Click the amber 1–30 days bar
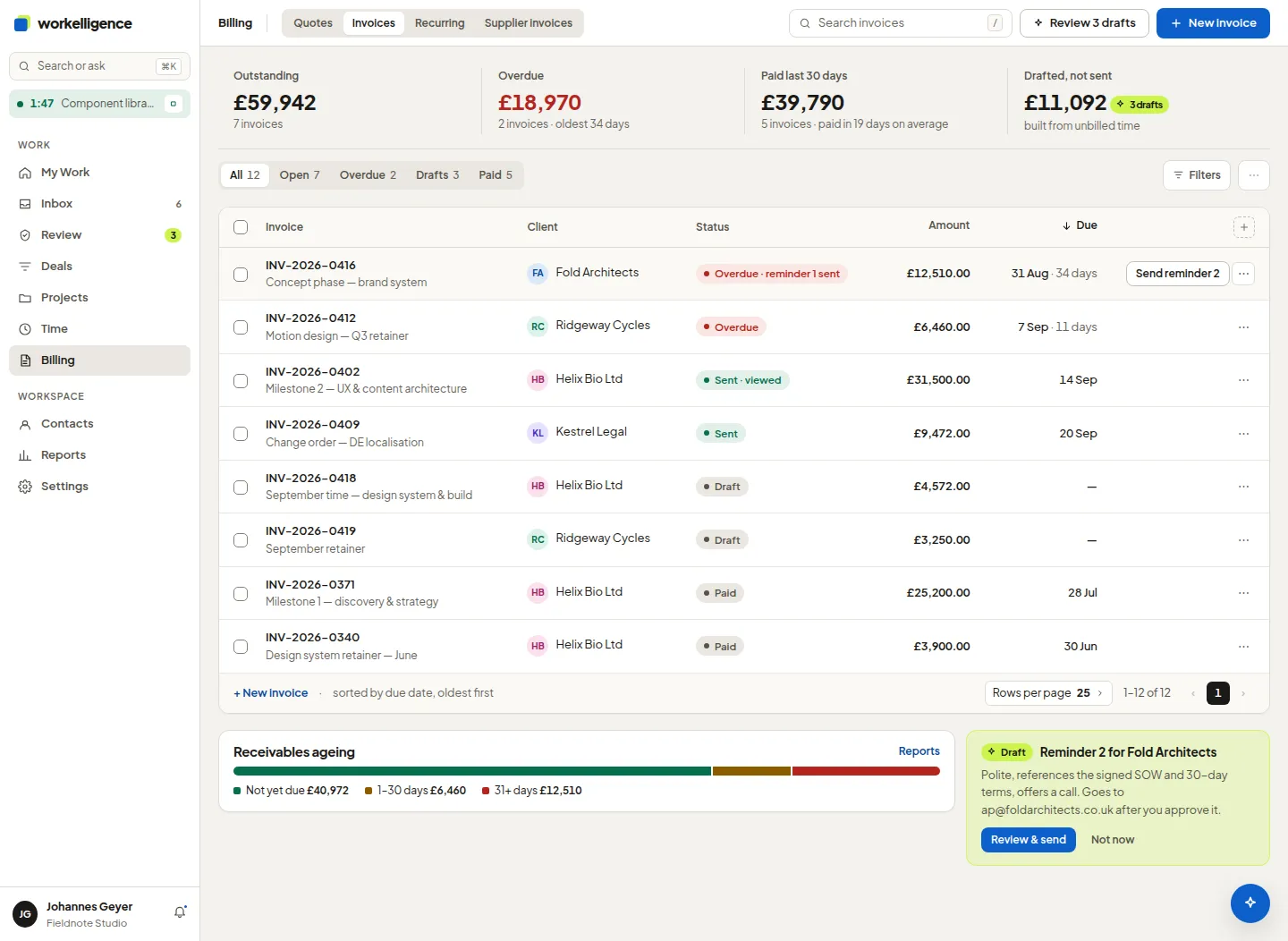Image resolution: width=1288 pixels, height=941 pixels. coord(751,771)
